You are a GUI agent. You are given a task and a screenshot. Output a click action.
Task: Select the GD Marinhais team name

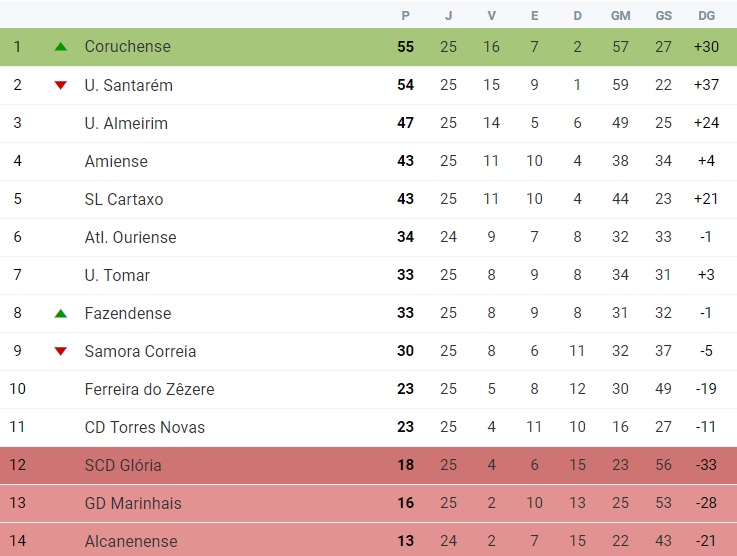[133, 503]
